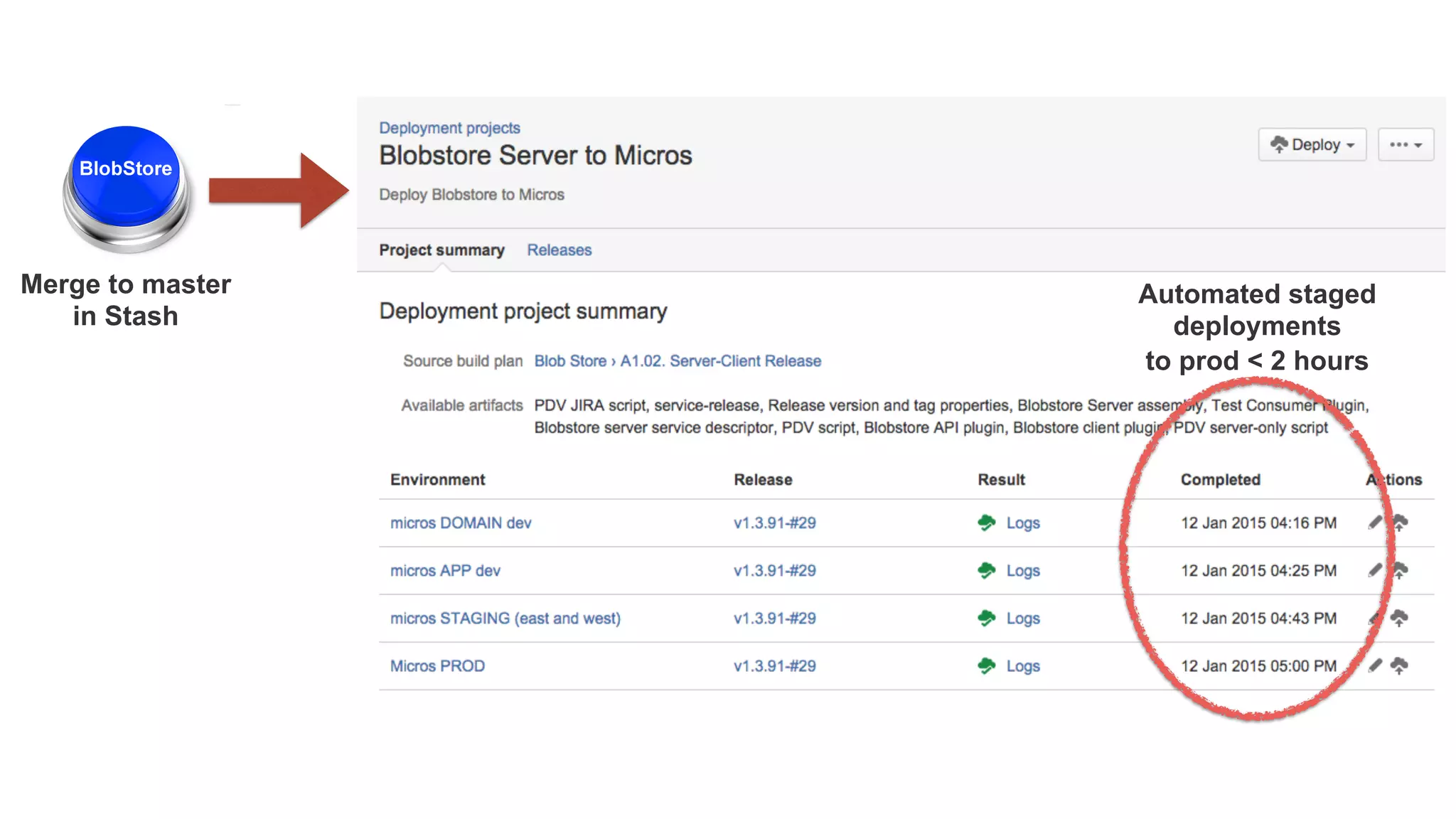Viewport: 1456px width, 819px height.
Task: Open Blob Store source build plan link
Action: 570,361
